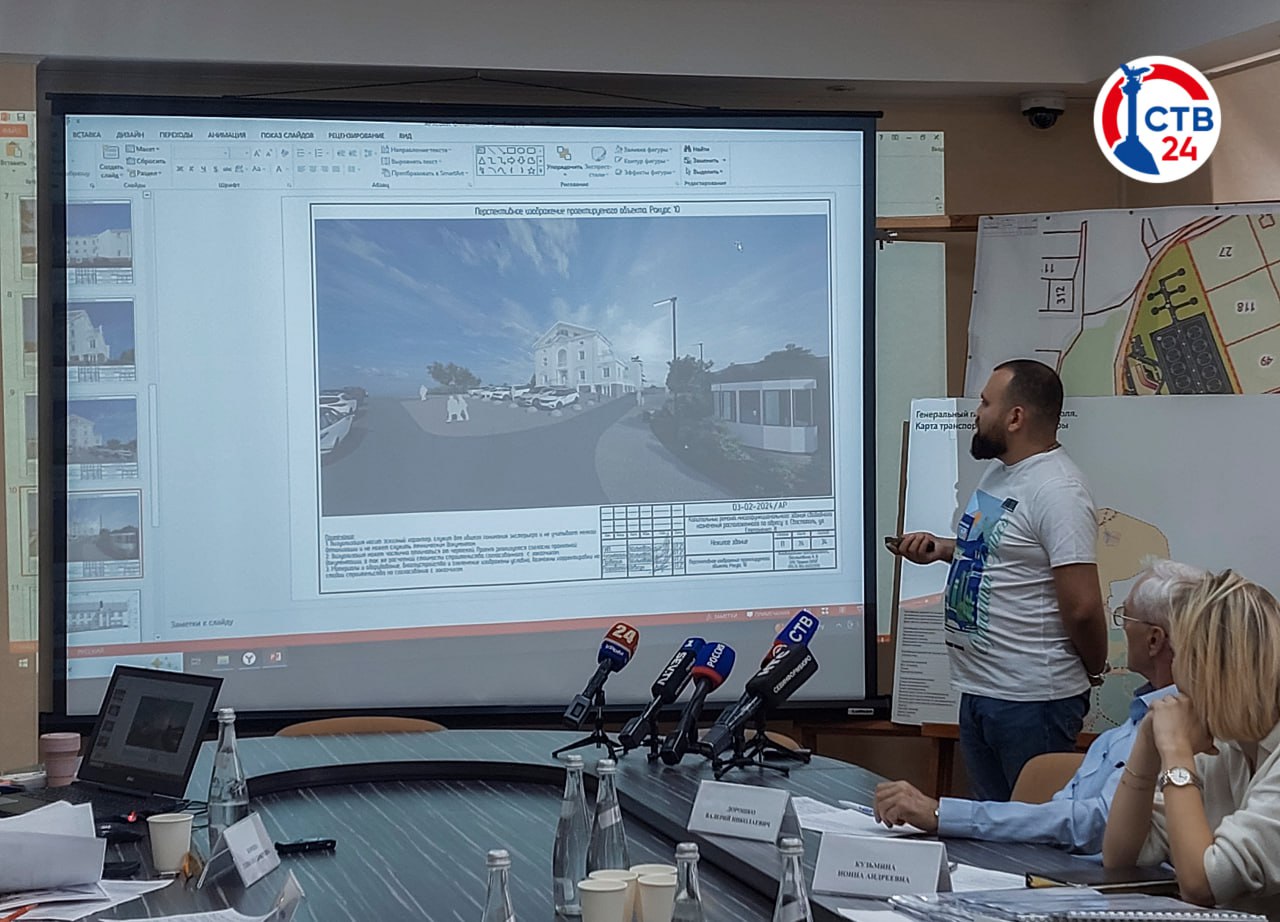The width and height of the screenshot is (1280, 922).
Task: Select center text alignment
Action: coord(313,169)
